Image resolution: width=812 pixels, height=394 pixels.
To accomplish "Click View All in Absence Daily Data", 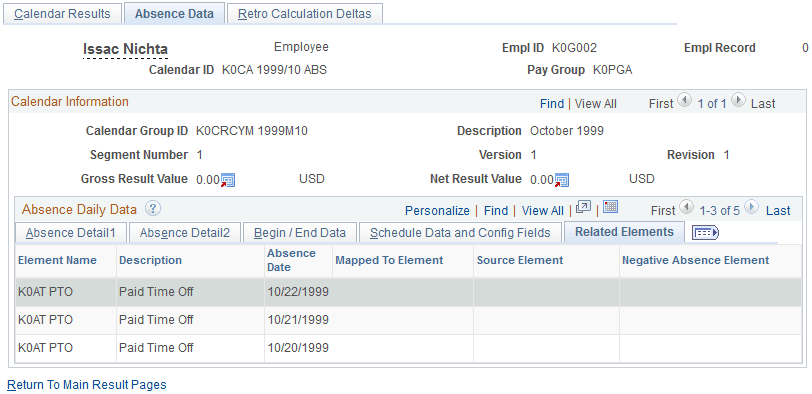I will [x=542, y=211].
